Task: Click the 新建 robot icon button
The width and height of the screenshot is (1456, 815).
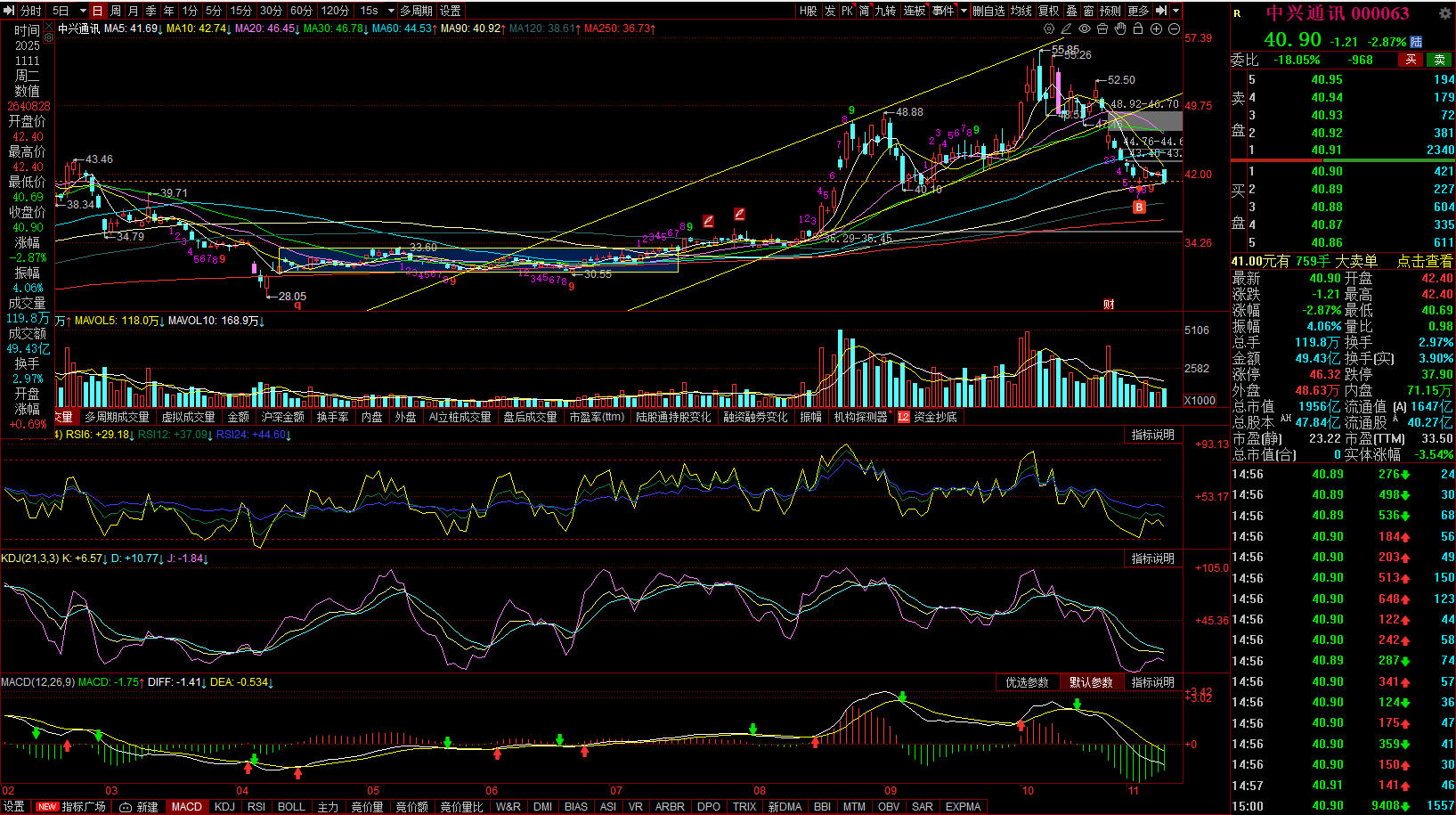Action: [x=138, y=807]
